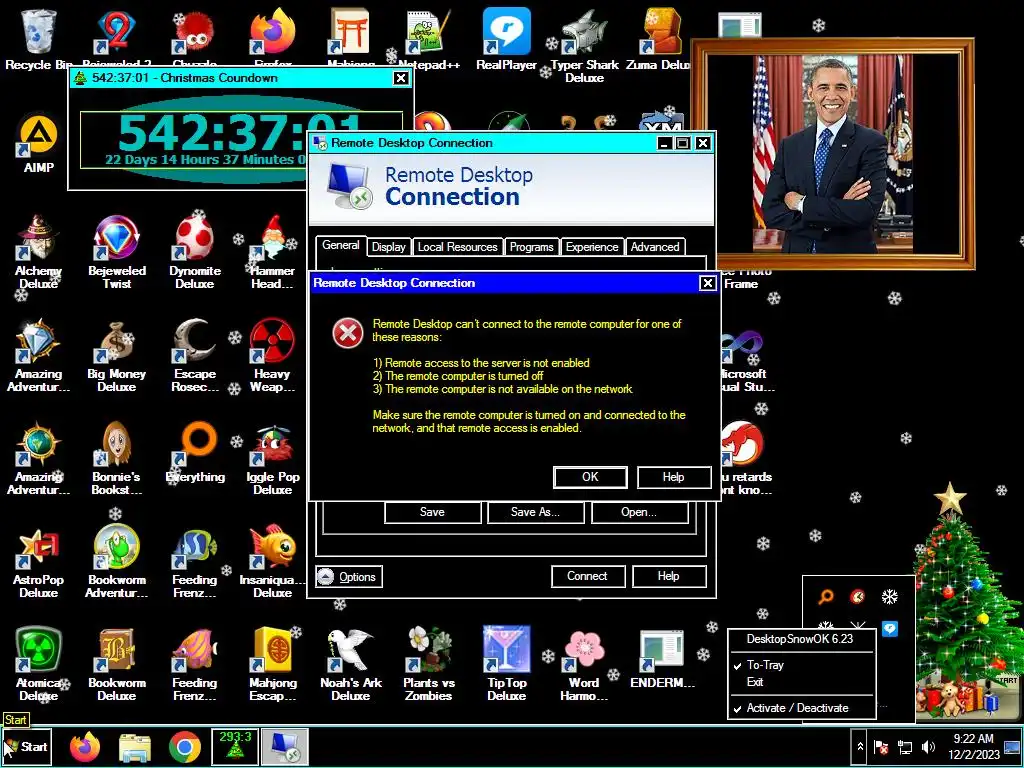1024x768 pixels.
Task: Open Word Harmony flower shortcut
Action: tap(584, 664)
